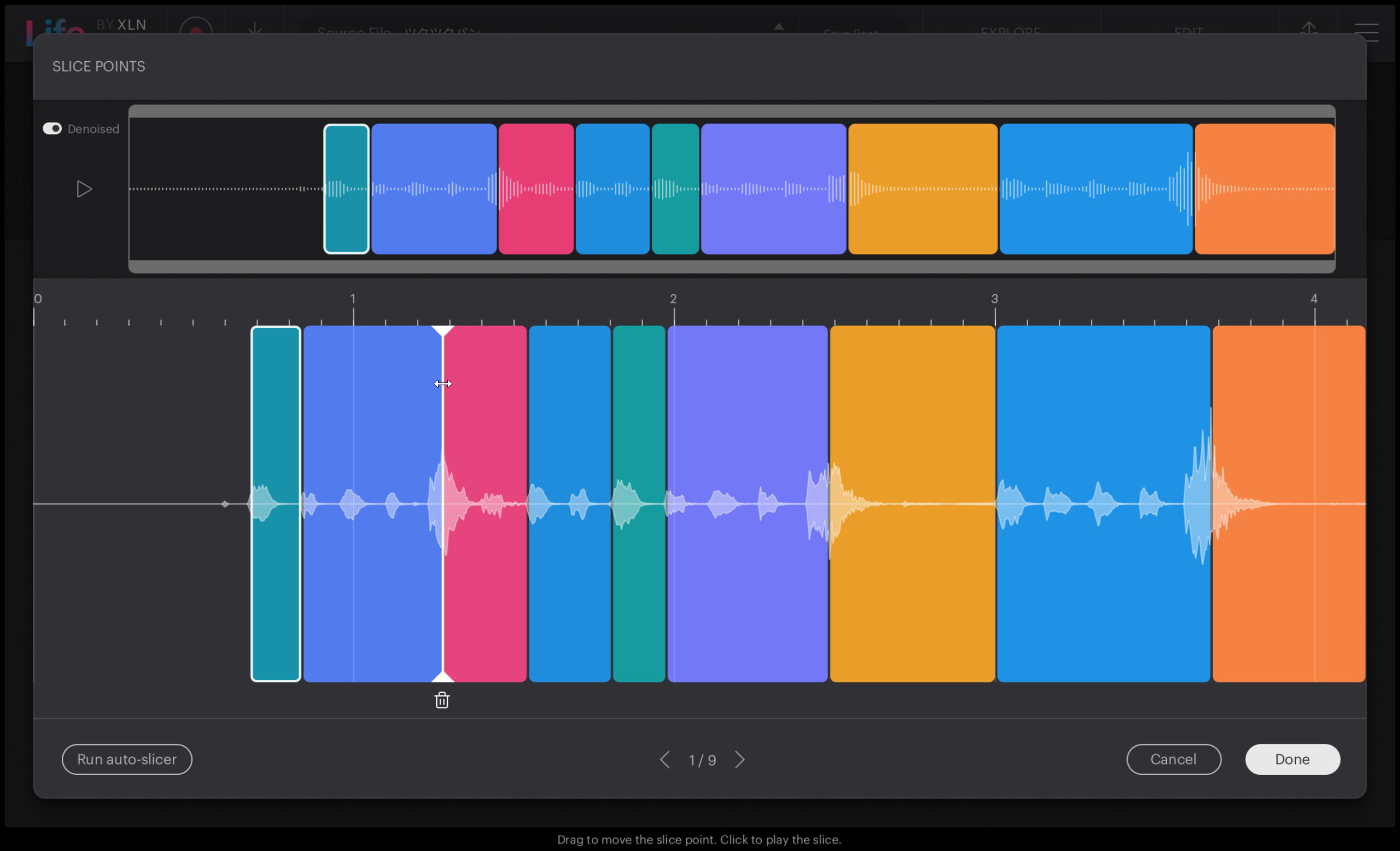Screen dimensions: 1400x851
Task: Open EDIT tab in background window
Action: pos(1188,32)
